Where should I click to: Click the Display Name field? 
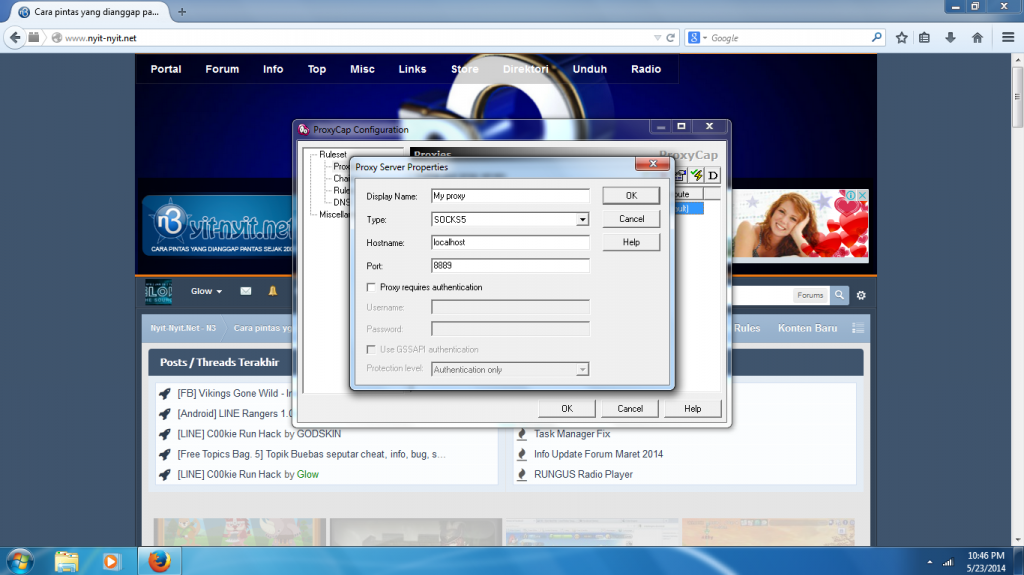click(510, 196)
